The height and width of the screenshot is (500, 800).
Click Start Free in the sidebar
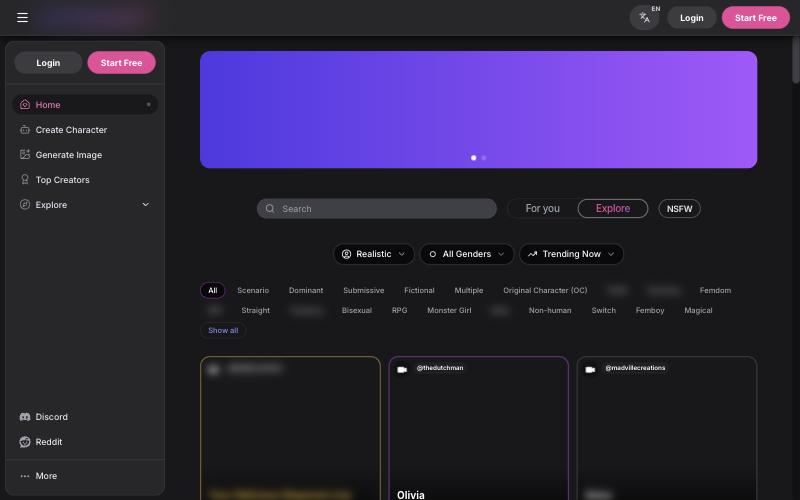point(121,63)
